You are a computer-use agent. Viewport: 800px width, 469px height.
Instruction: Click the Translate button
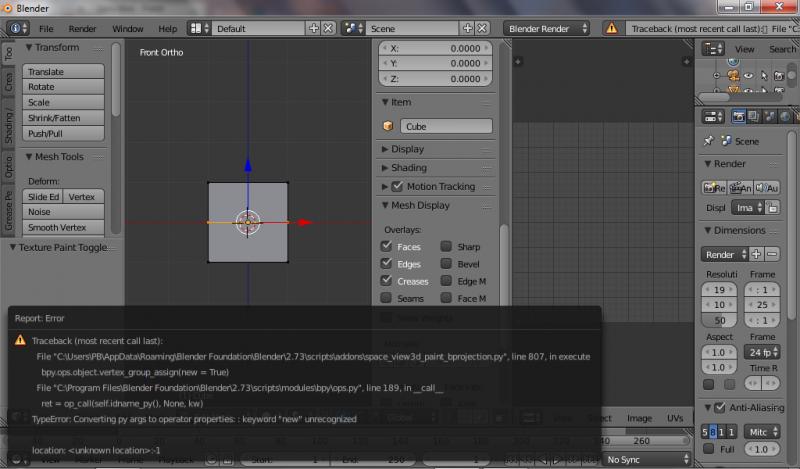point(63,71)
